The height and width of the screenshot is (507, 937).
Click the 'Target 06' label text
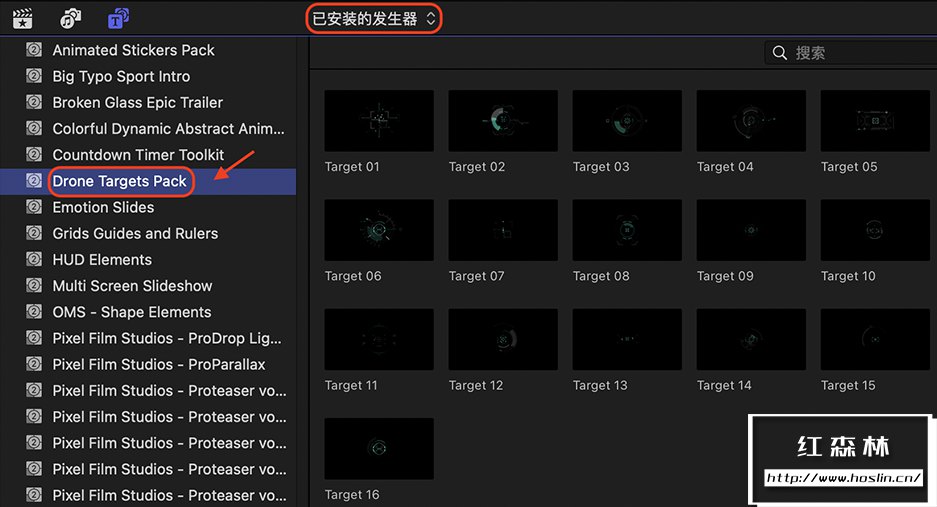(x=353, y=276)
